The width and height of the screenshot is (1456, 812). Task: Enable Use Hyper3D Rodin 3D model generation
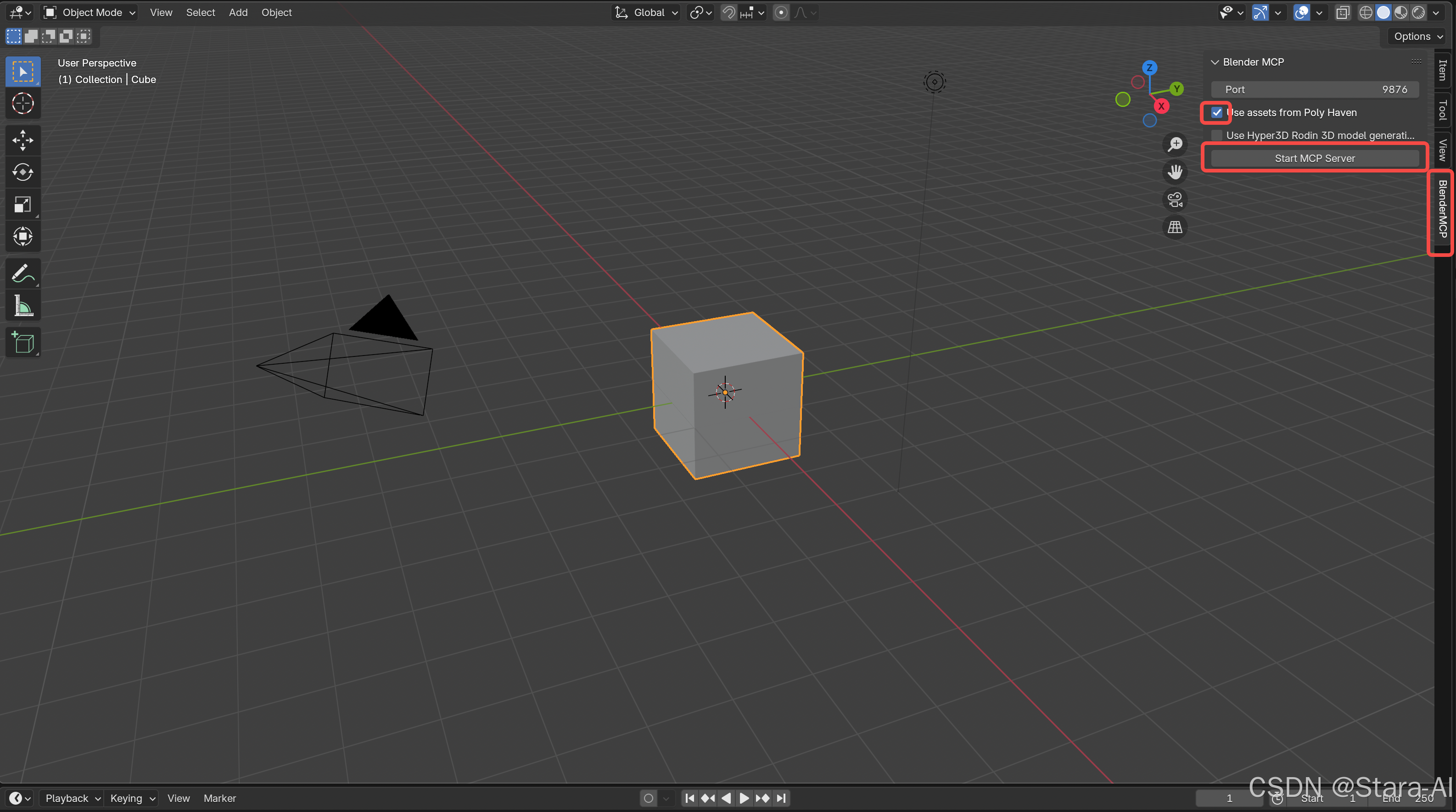point(1216,135)
